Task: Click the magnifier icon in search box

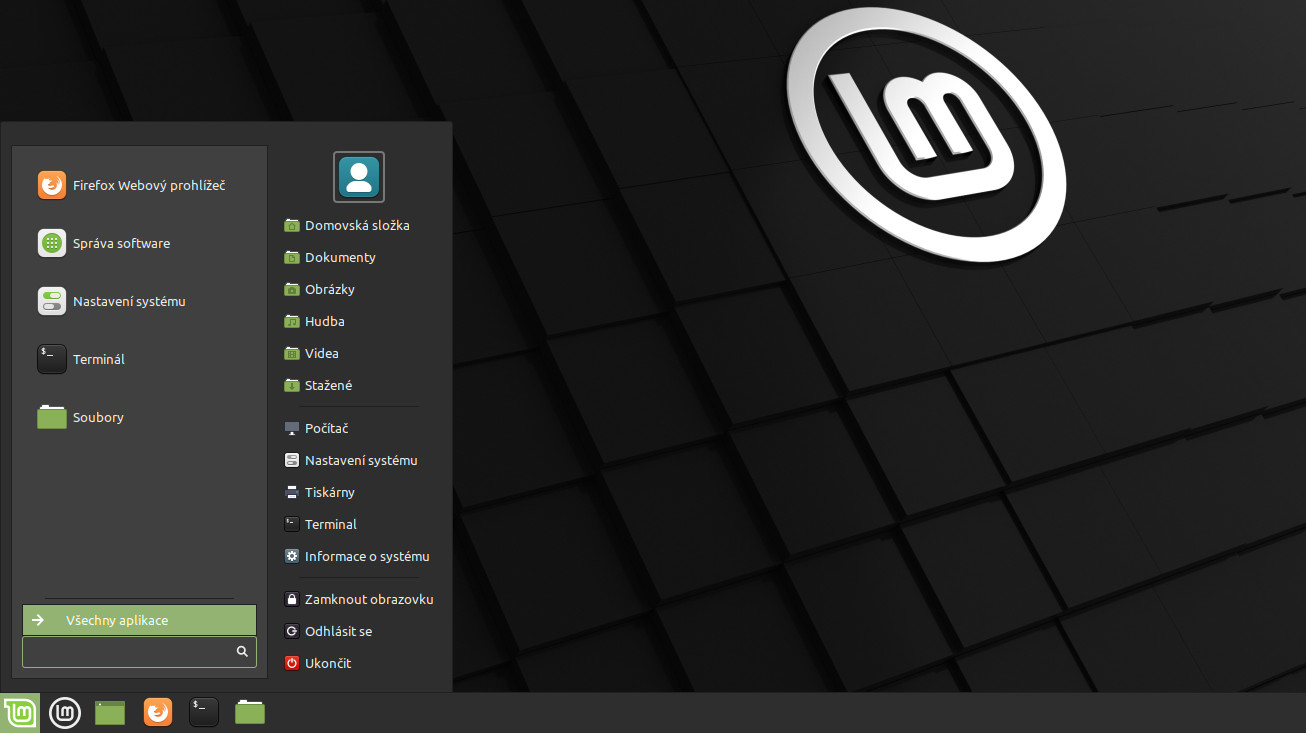Action: pos(242,652)
